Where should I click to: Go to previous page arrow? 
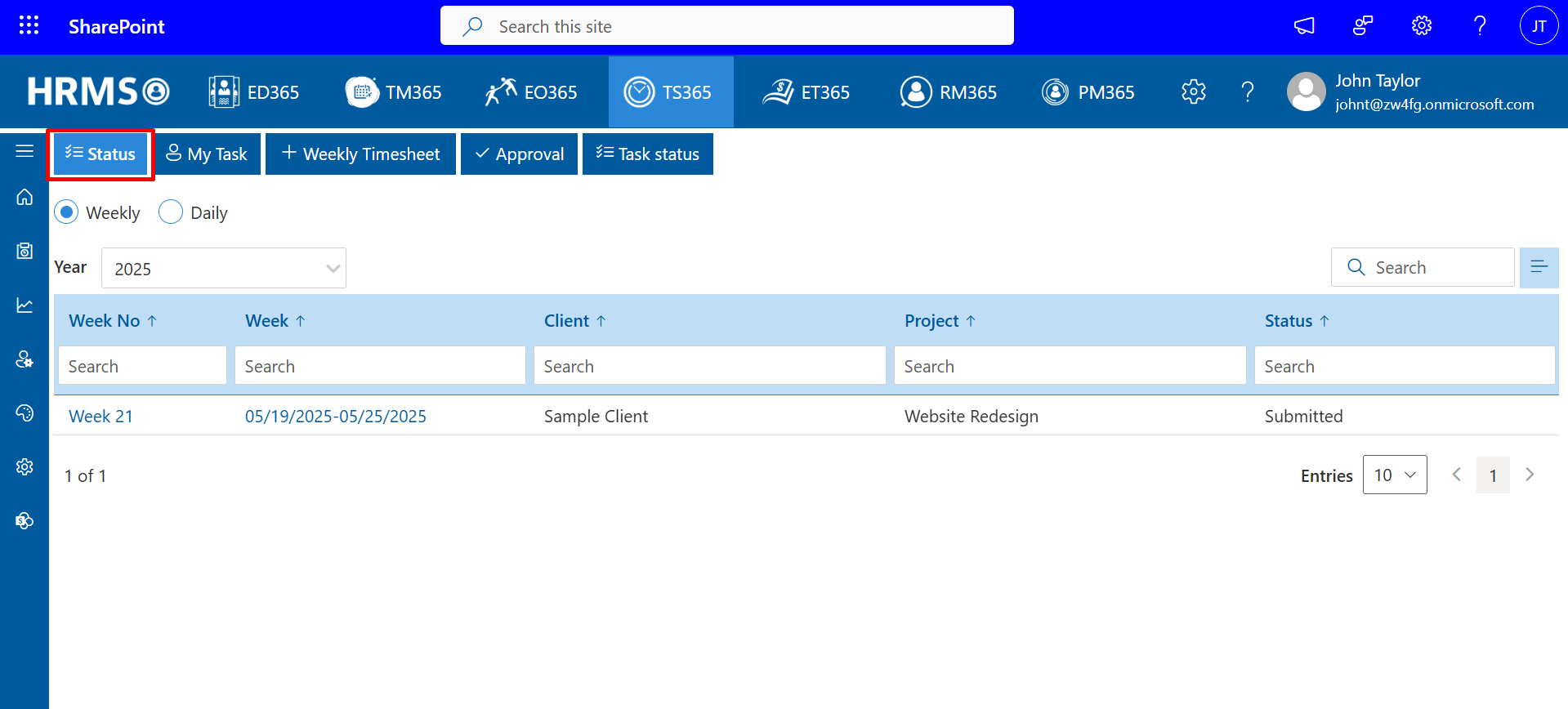click(x=1456, y=475)
